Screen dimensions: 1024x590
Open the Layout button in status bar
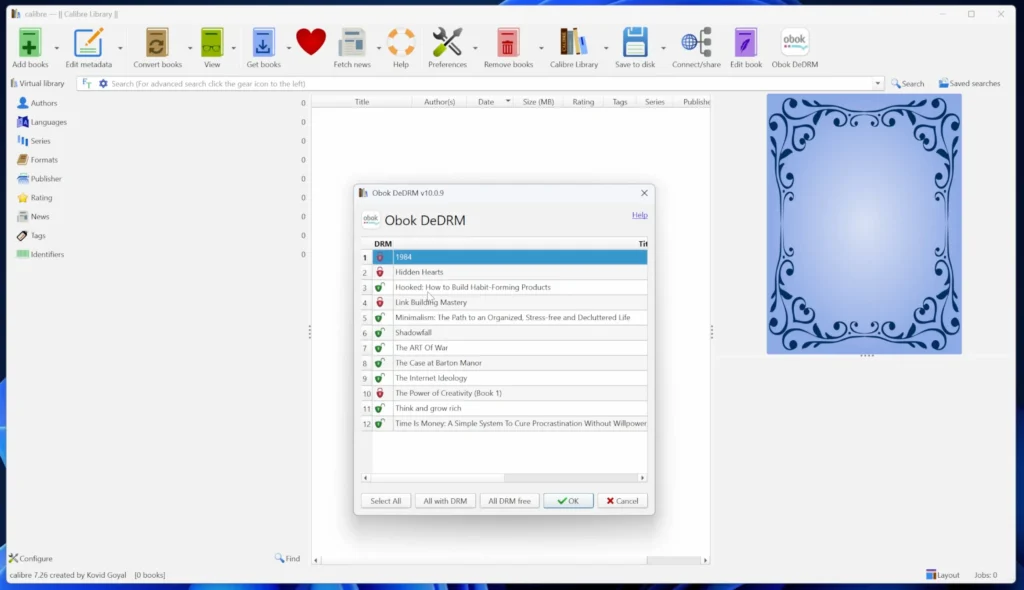(942, 575)
